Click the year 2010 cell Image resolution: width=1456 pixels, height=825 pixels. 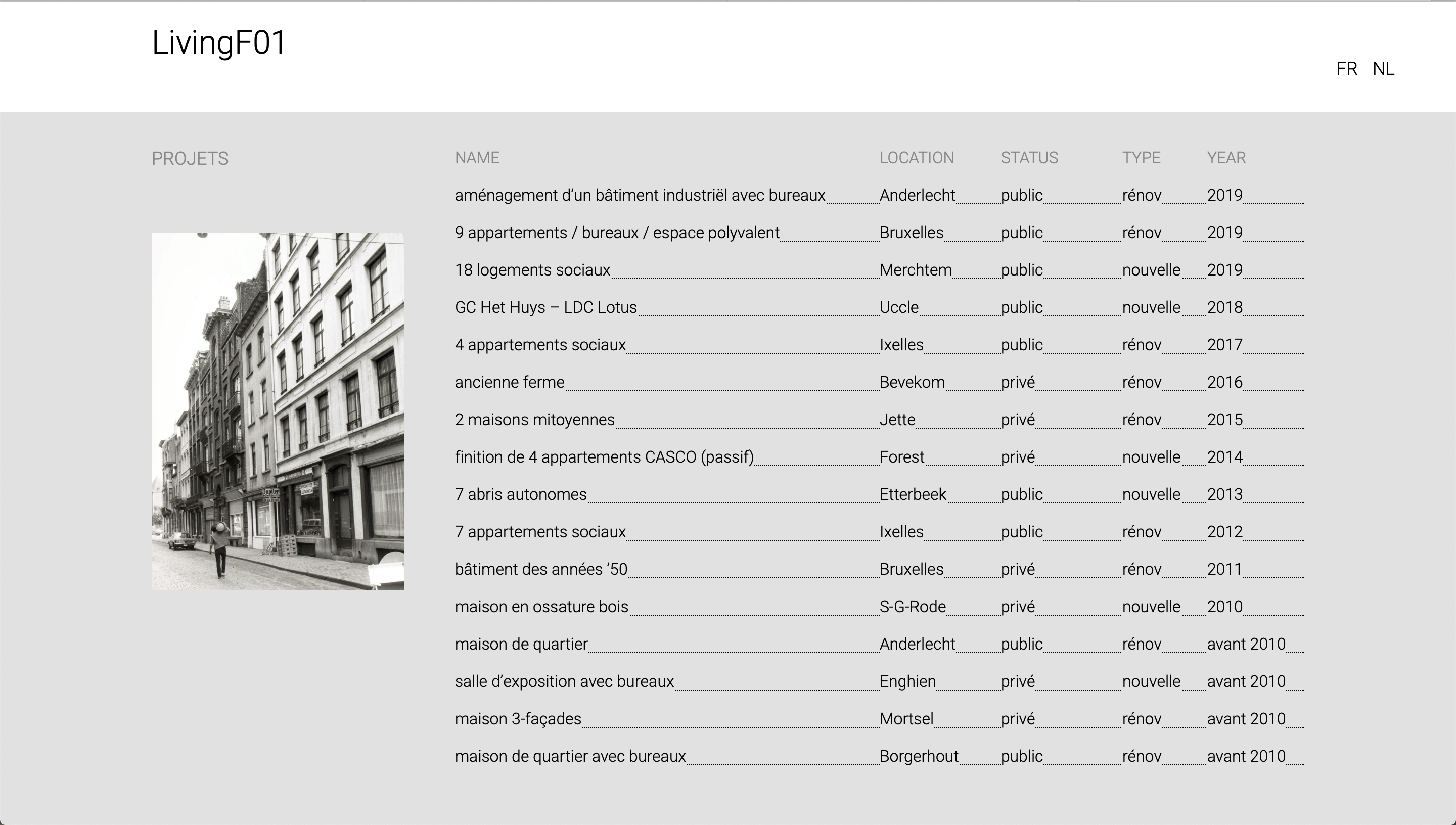[x=1225, y=607]
